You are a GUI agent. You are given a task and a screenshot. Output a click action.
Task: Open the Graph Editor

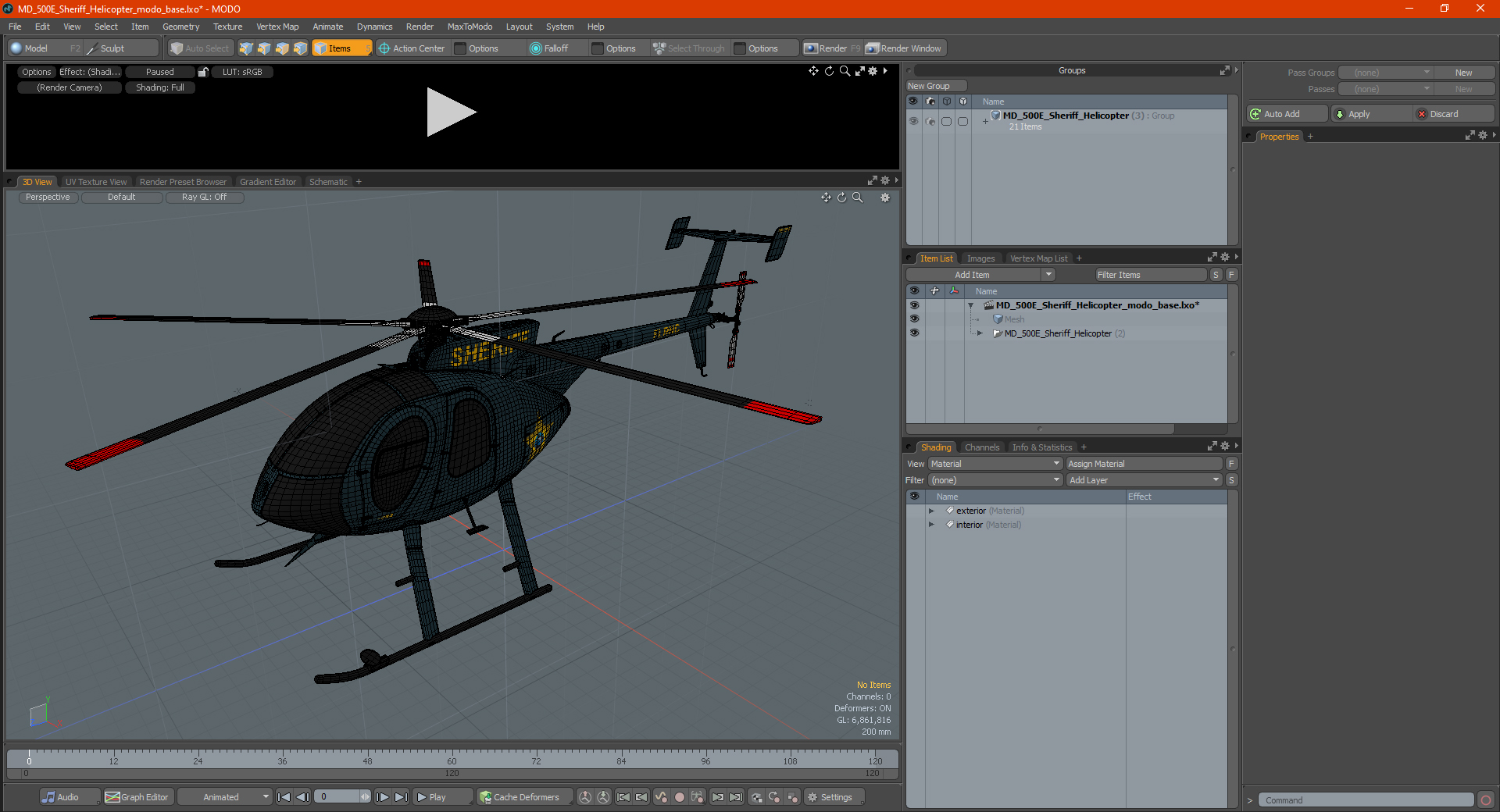click(x=137, y=797)
